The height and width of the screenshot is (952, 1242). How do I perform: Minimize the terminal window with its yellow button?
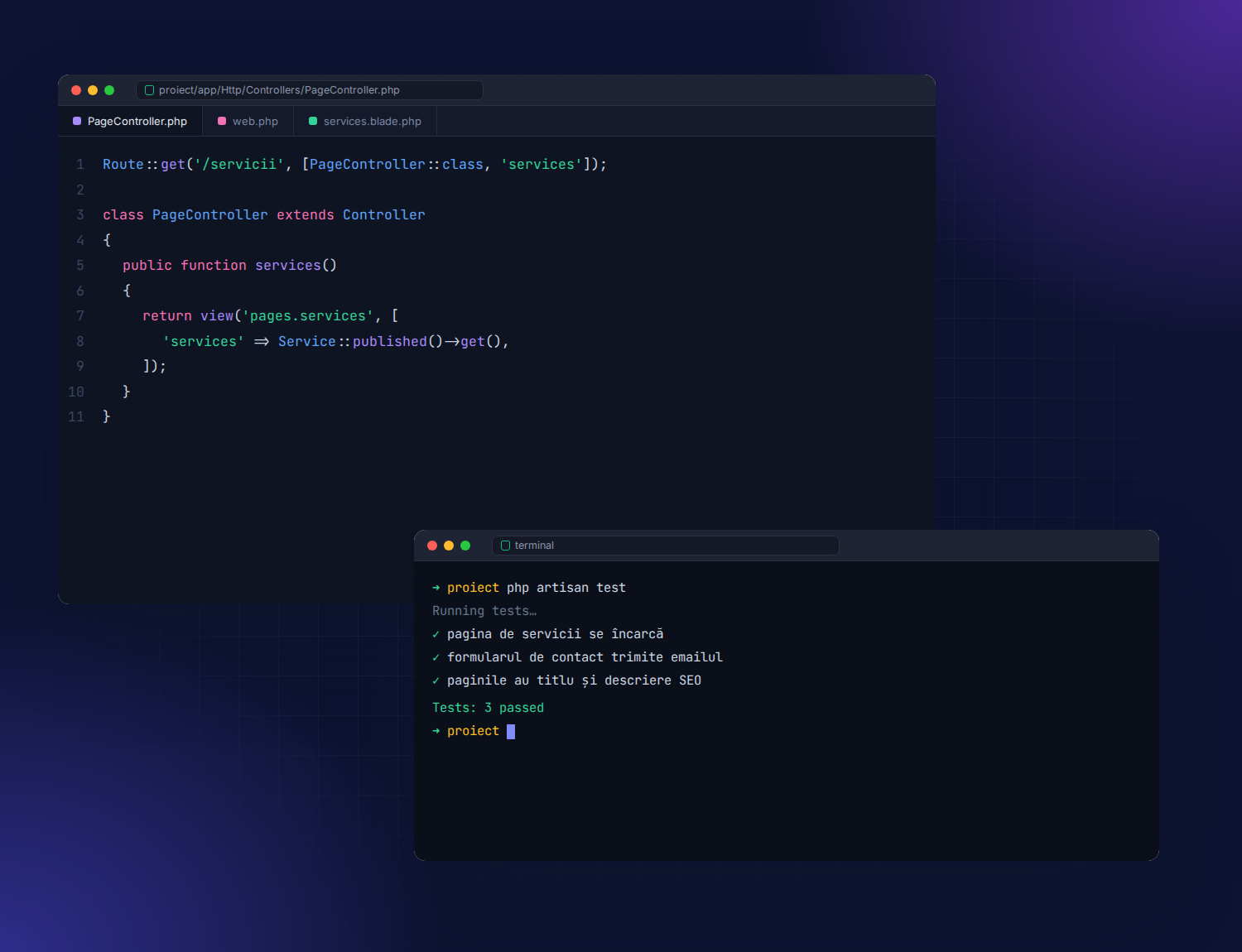(x=449, y=546)
